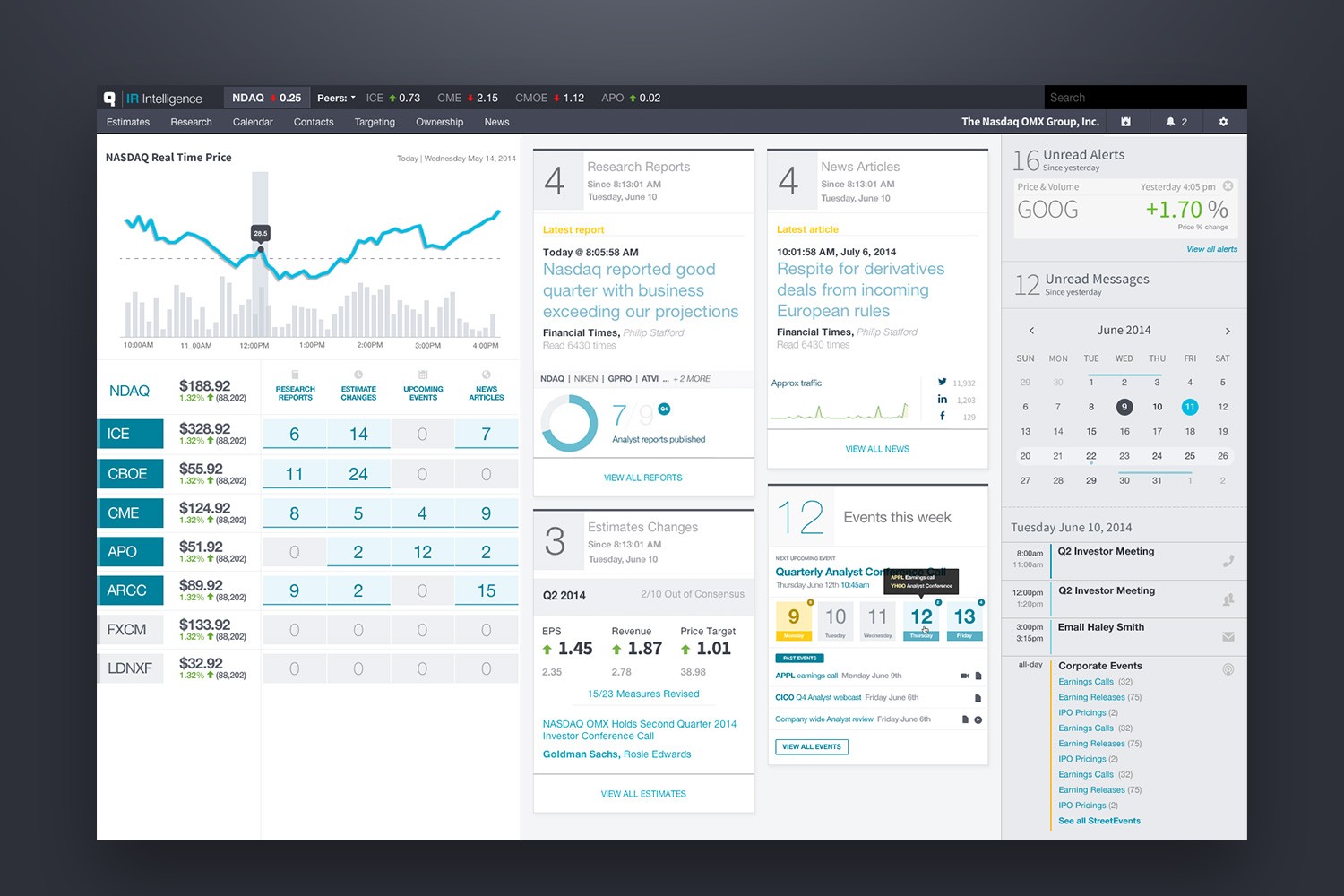Click play icon on Company wide Analyst review
The height and width of the screenshot is (896, 1344).
(978, 719)
